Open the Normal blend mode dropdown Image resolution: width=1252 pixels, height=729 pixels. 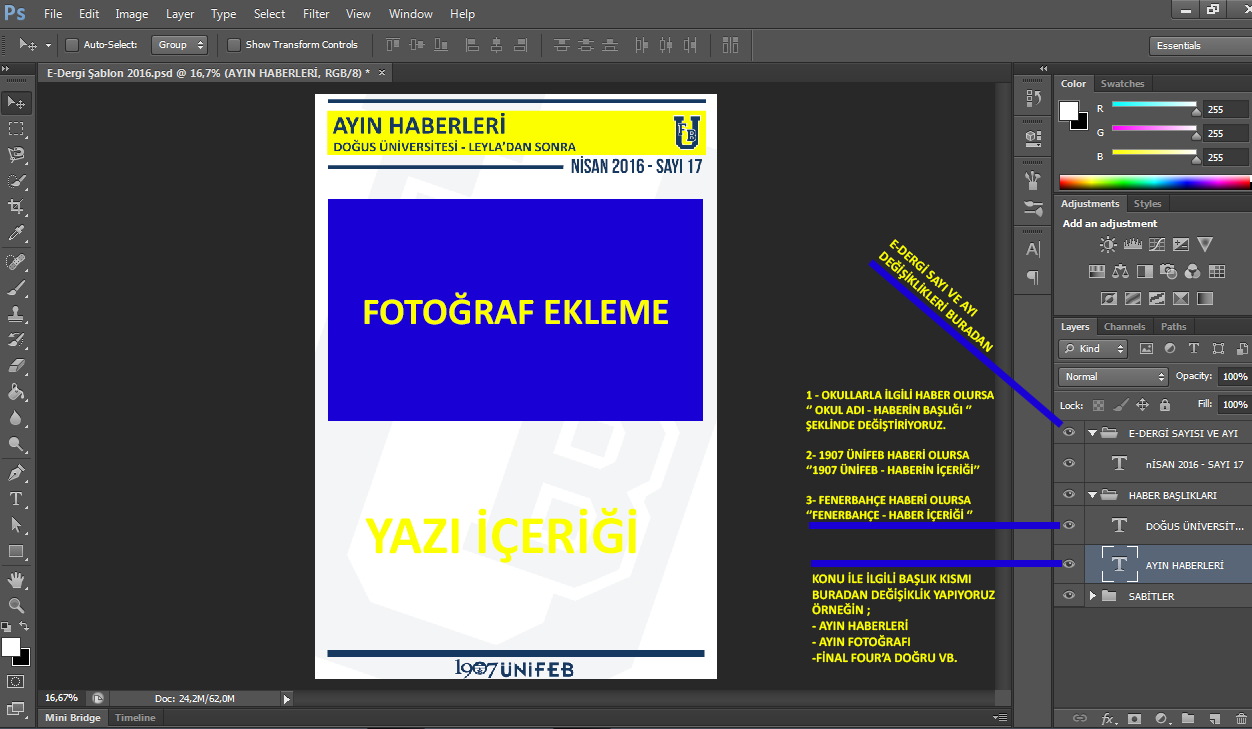[x=1113, y=377]
